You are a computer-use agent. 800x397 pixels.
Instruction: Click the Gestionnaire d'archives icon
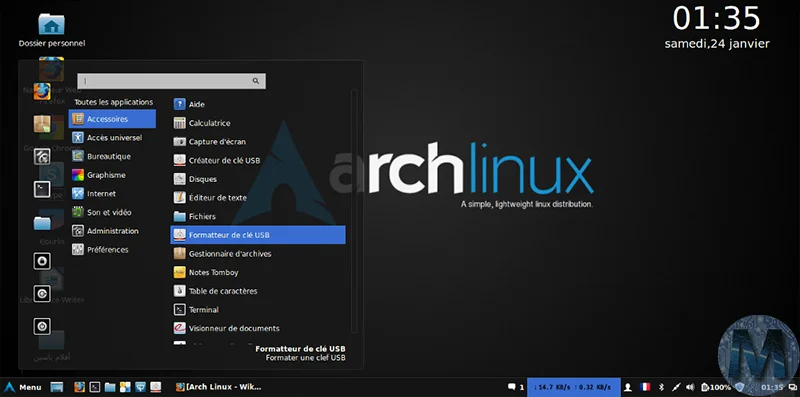point(180,254)
